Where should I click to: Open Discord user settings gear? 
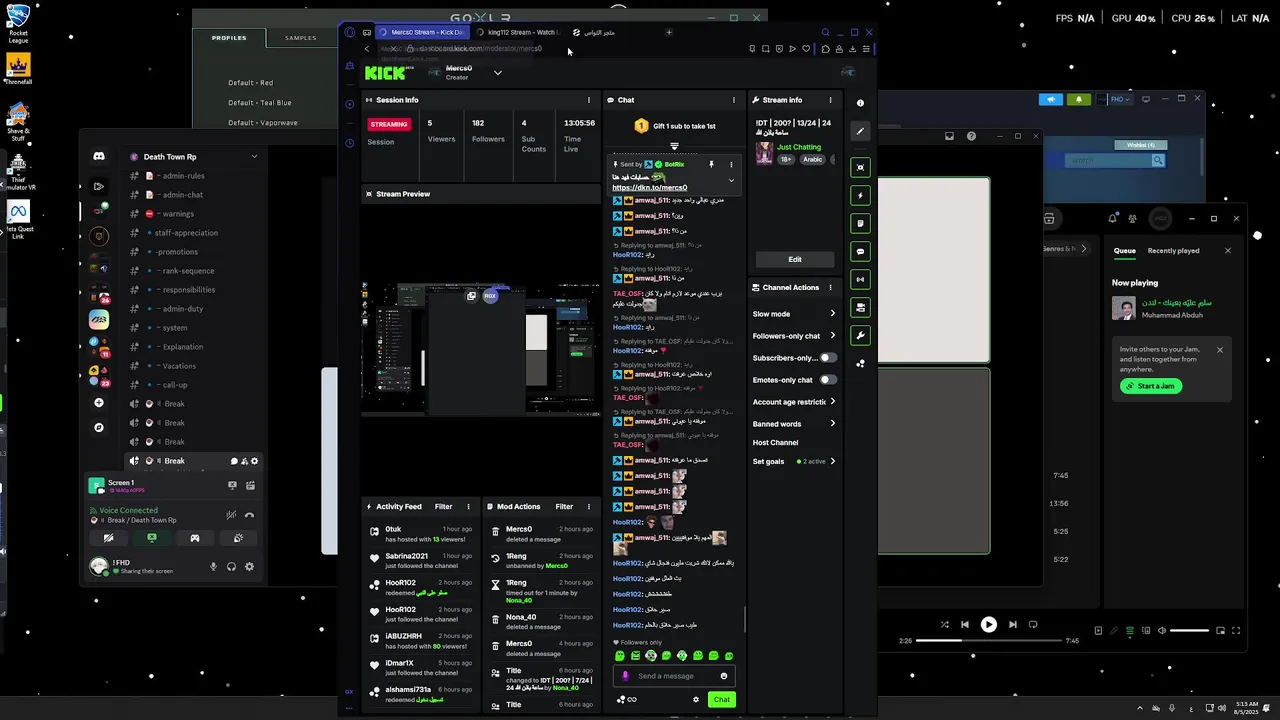[249, 567]
